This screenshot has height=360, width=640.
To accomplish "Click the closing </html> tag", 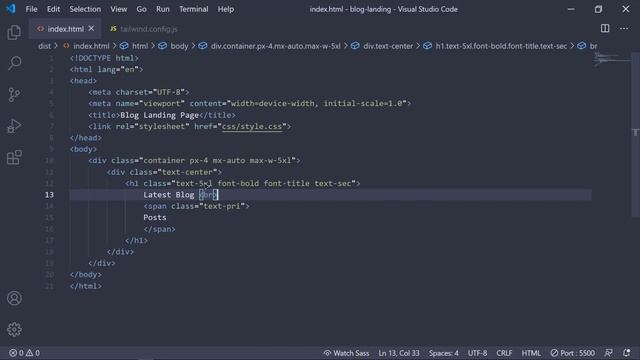I will [x=86, y=286].
